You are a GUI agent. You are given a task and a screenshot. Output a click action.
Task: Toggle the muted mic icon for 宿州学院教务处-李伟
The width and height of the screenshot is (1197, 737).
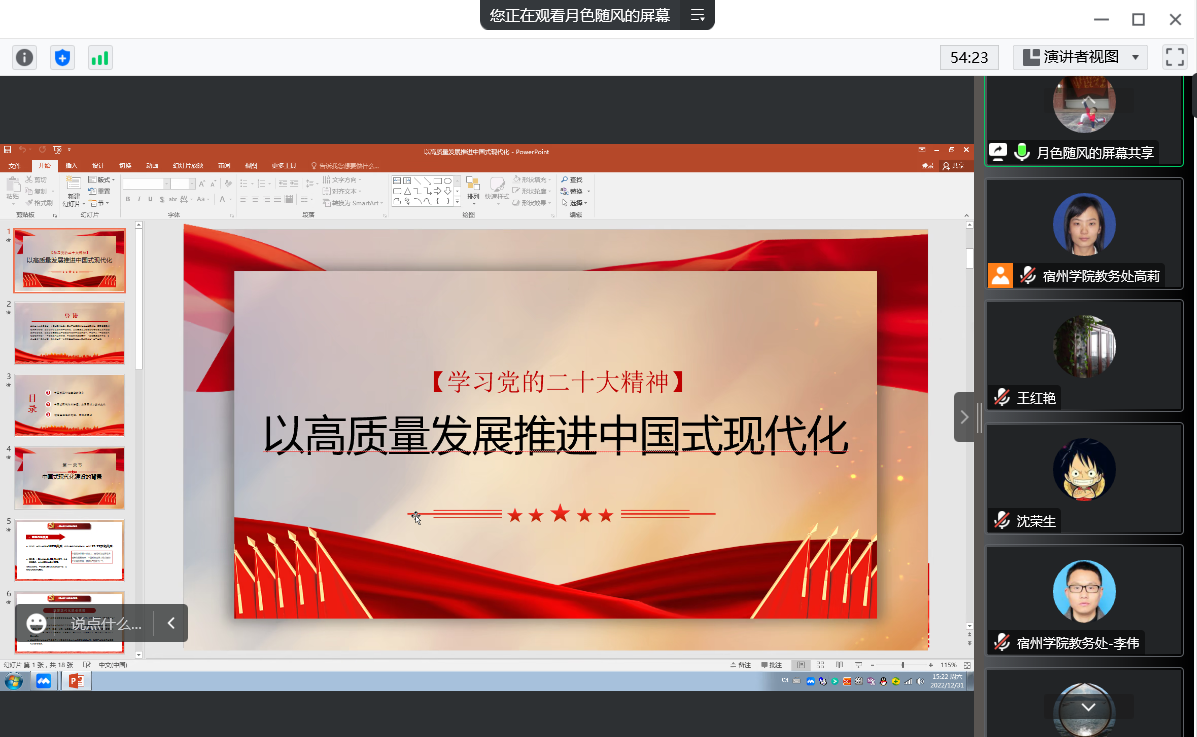1001,642
